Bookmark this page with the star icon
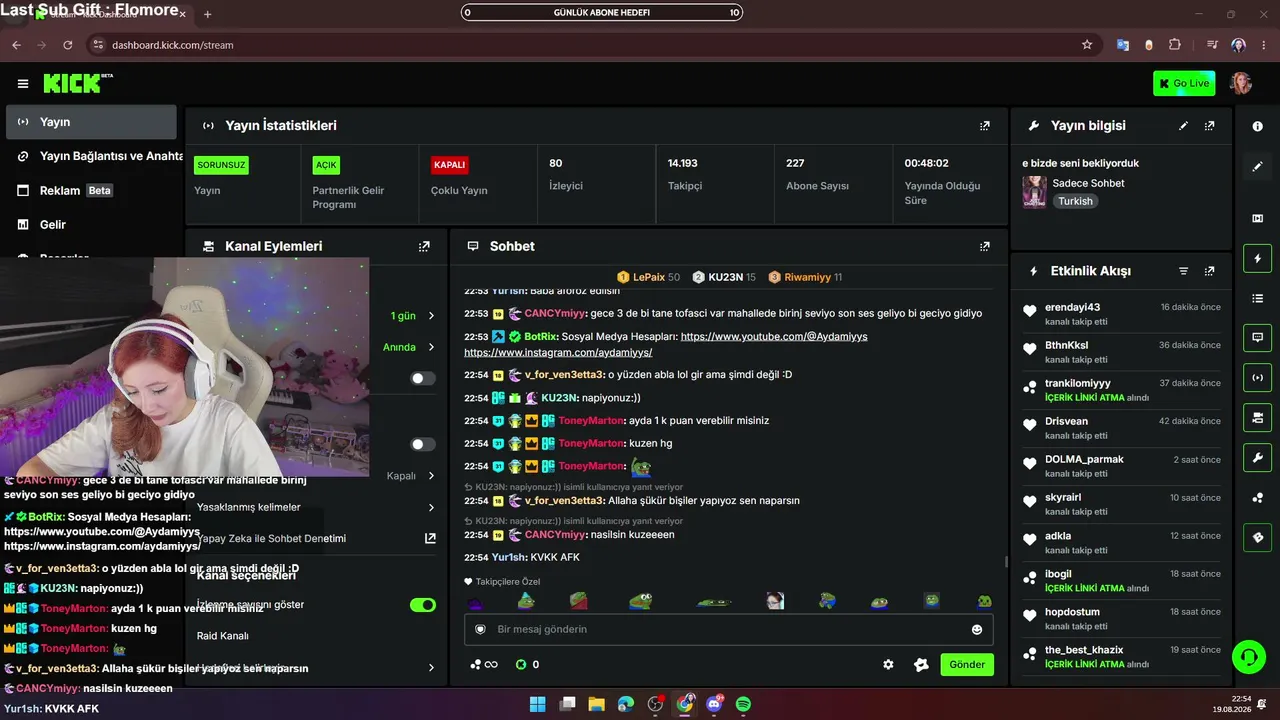 click(x=1087, y=45)
